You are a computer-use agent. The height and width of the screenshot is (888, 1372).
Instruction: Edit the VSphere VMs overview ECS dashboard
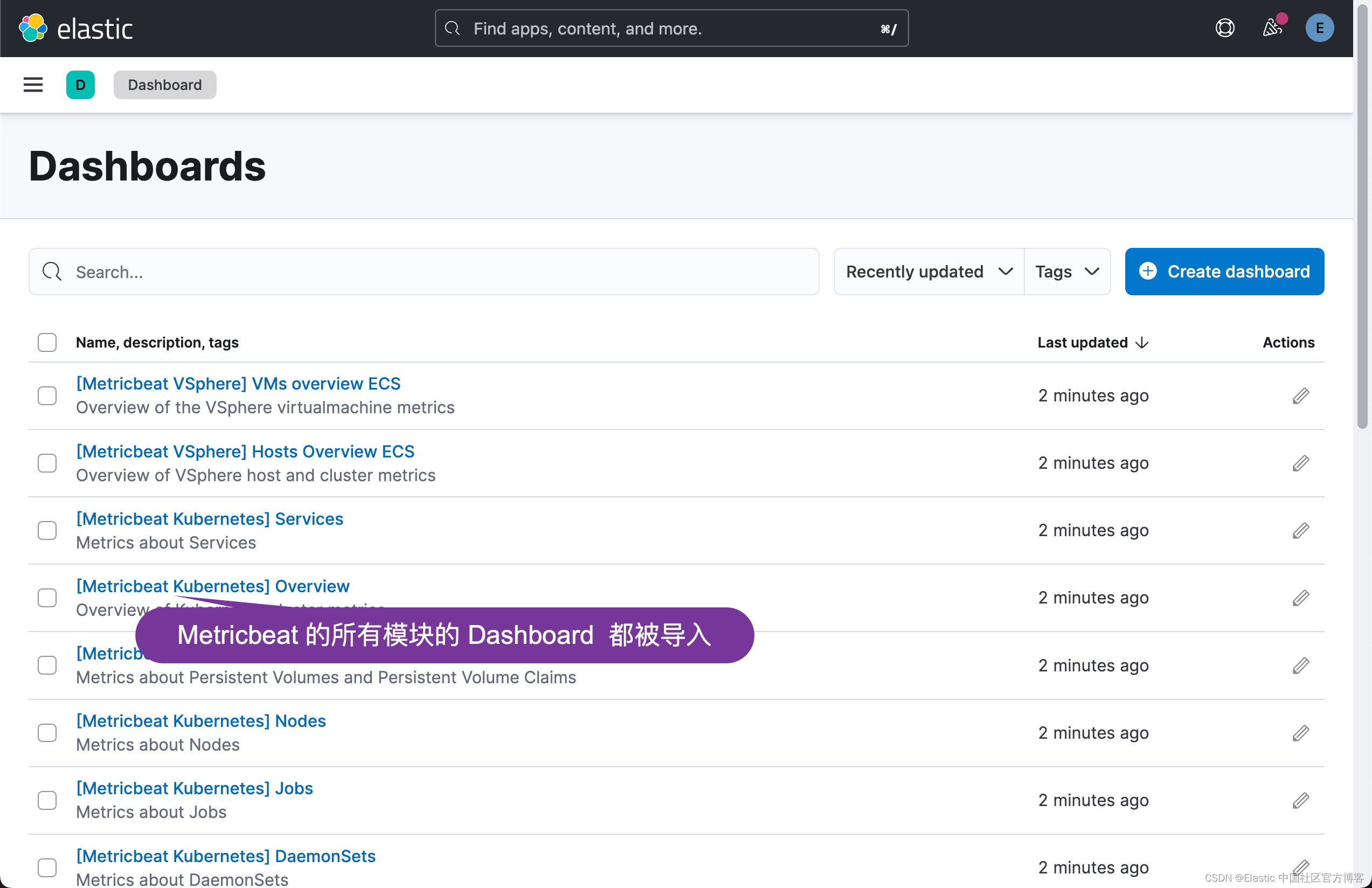pos(1300,396)
